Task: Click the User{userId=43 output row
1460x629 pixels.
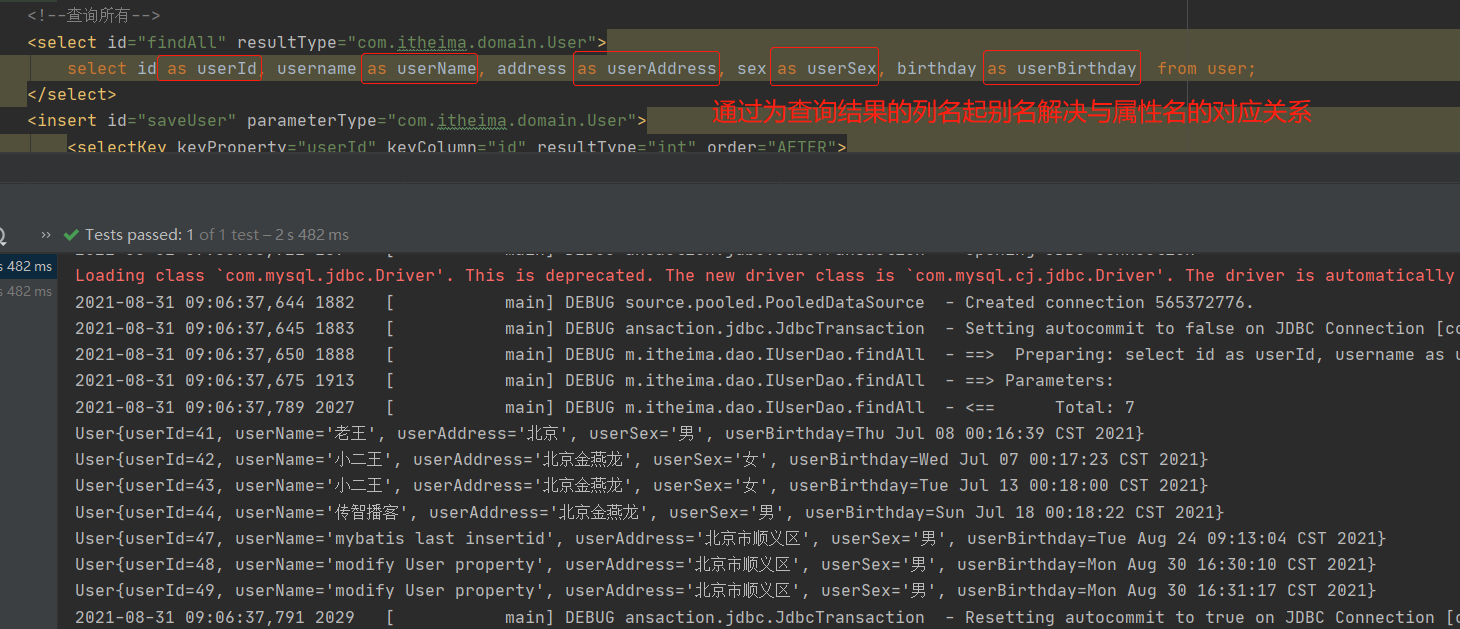Action: coord(641,485)
